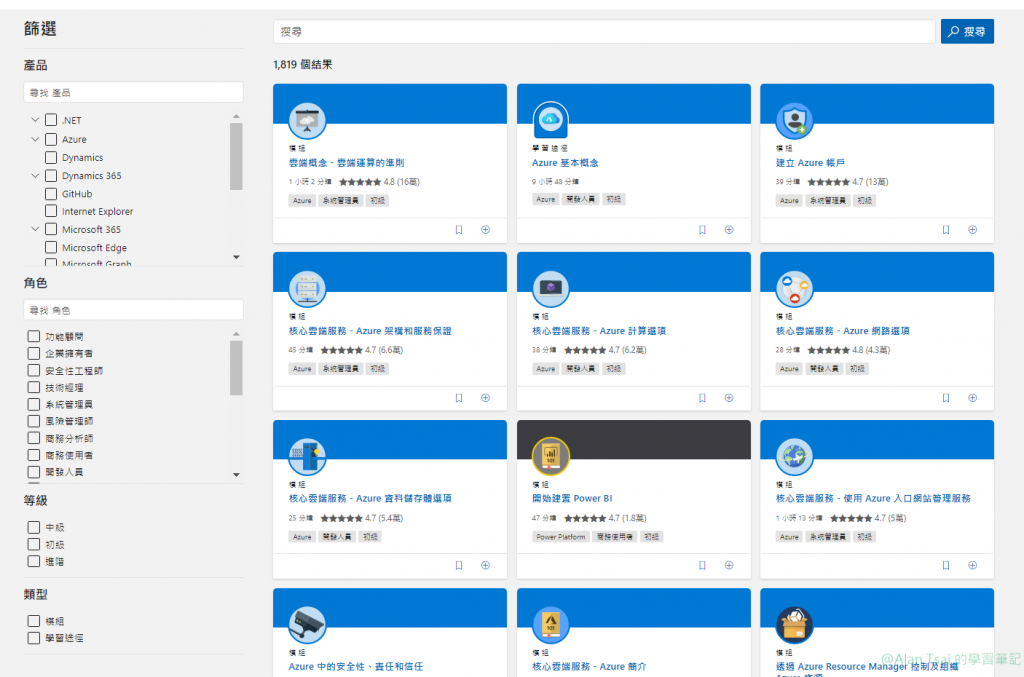Expand the Dynamics 365 product tree
The width and height of the screenshot is (1024, 677).
pyautogui.click(x=35, y=176)
